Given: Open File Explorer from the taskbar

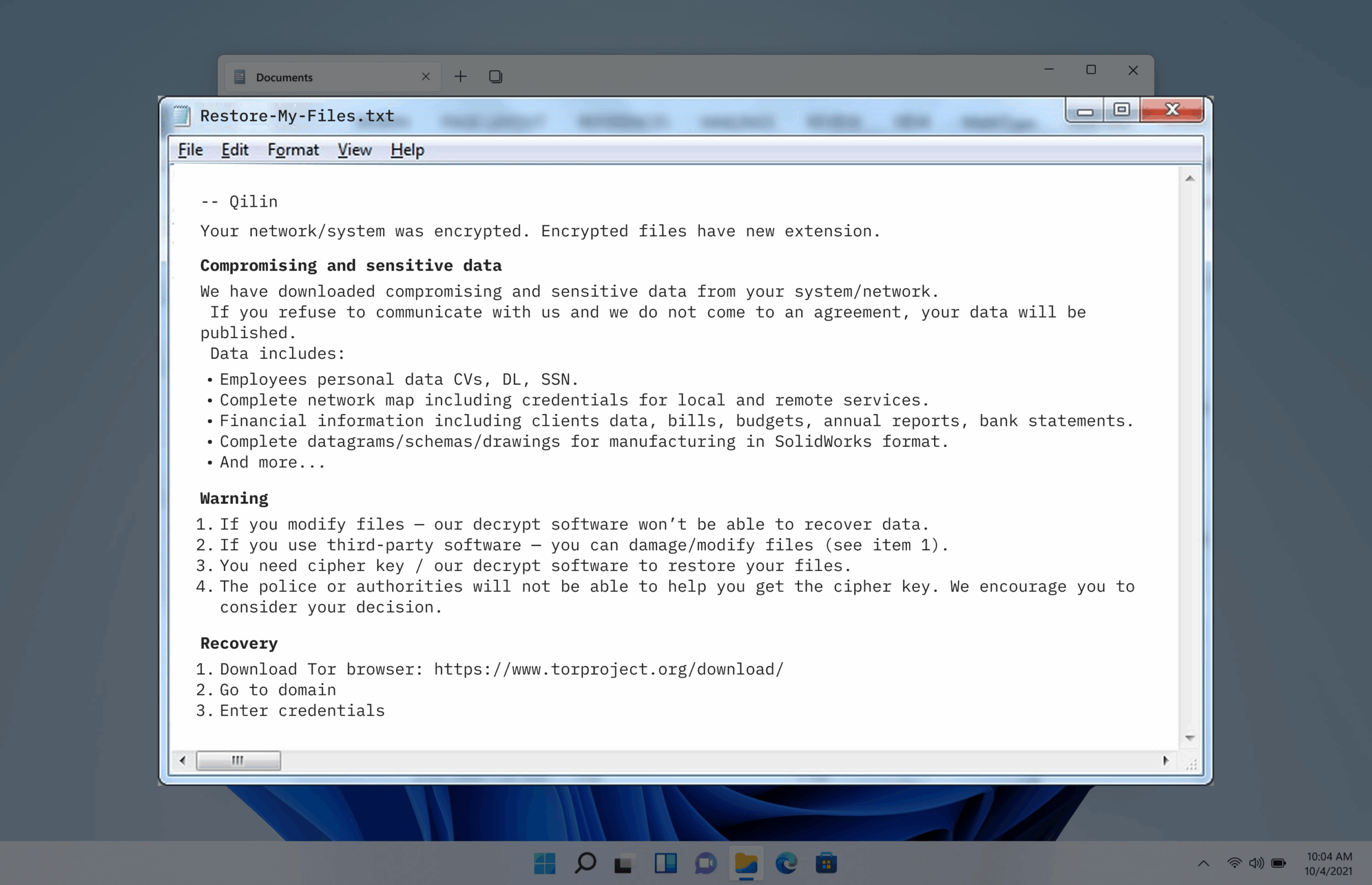Looking at the screenshot, I should (x=745, y=862).
